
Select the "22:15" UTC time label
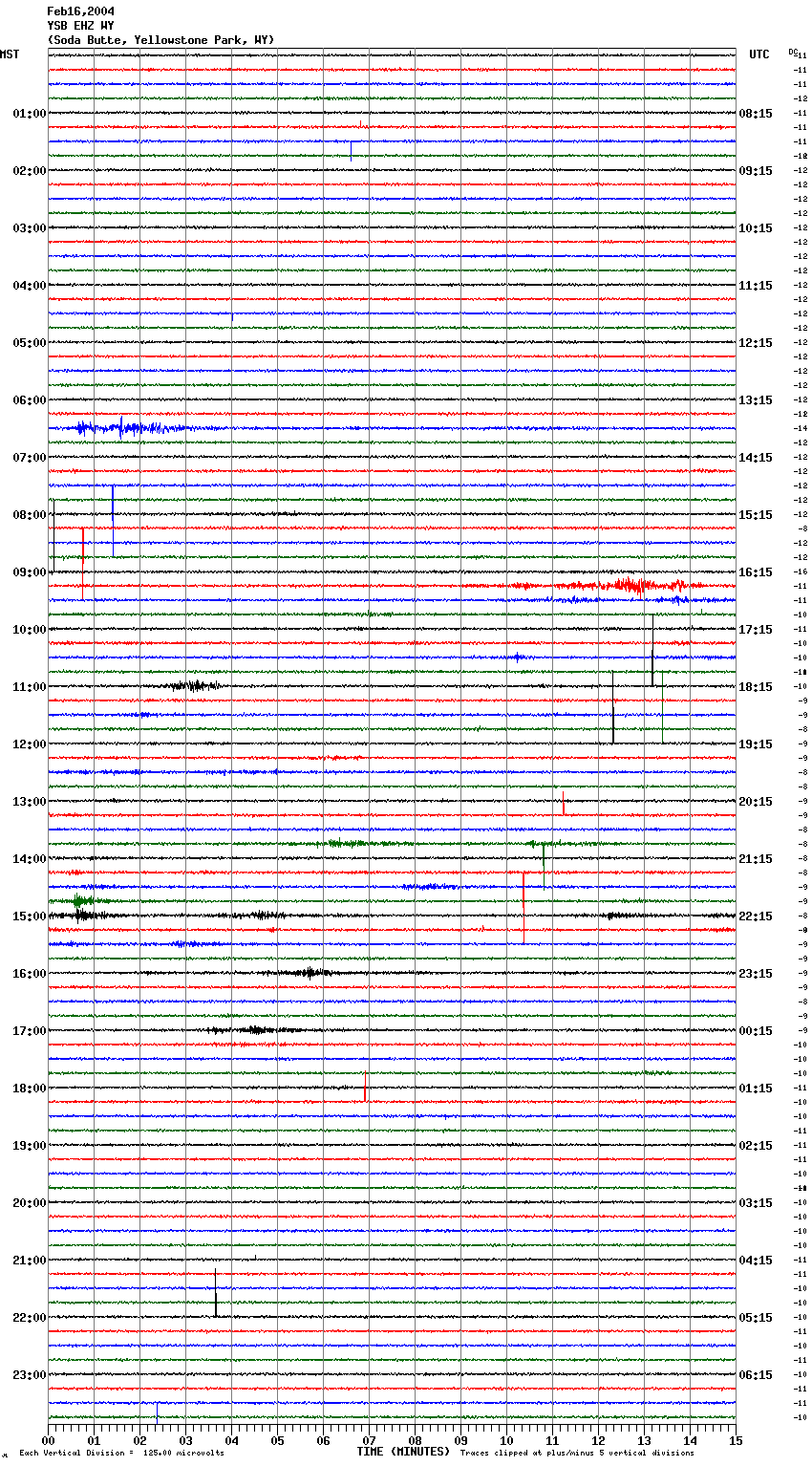(756, 916)
